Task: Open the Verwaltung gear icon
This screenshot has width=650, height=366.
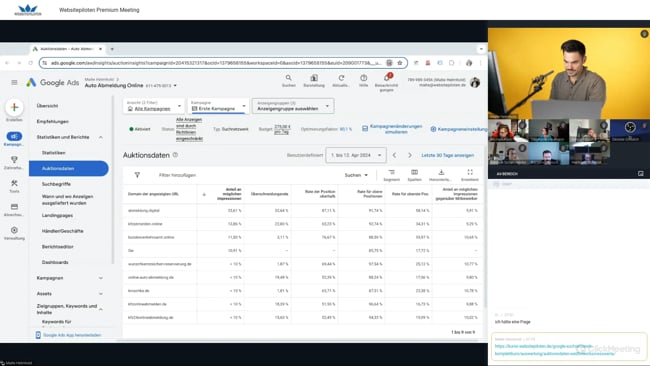Action: pos(14,230)
